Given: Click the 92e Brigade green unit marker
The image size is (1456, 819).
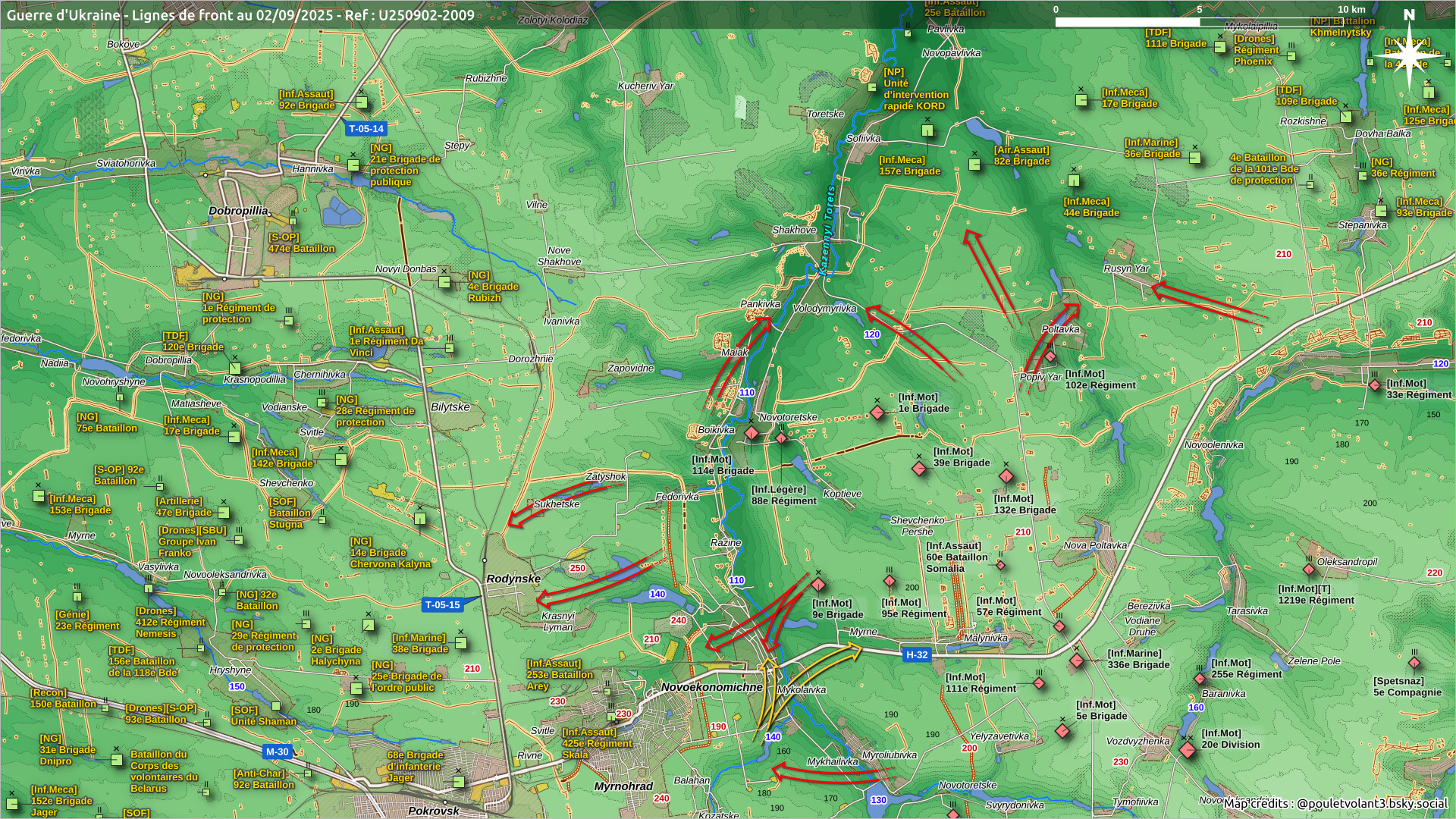Looking at the screenshot, I should pos(362,102).
